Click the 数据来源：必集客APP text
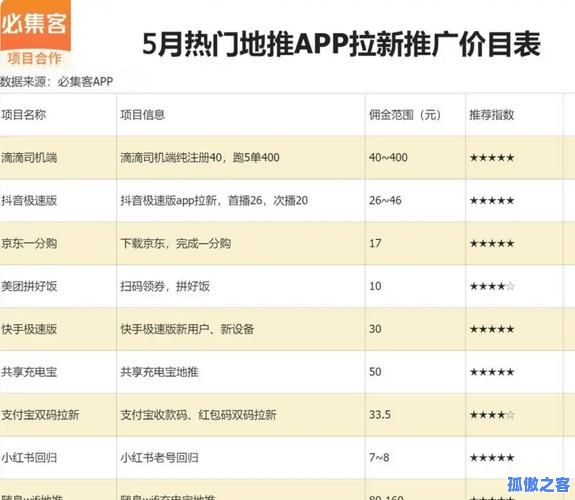 (x=56, y=81)
